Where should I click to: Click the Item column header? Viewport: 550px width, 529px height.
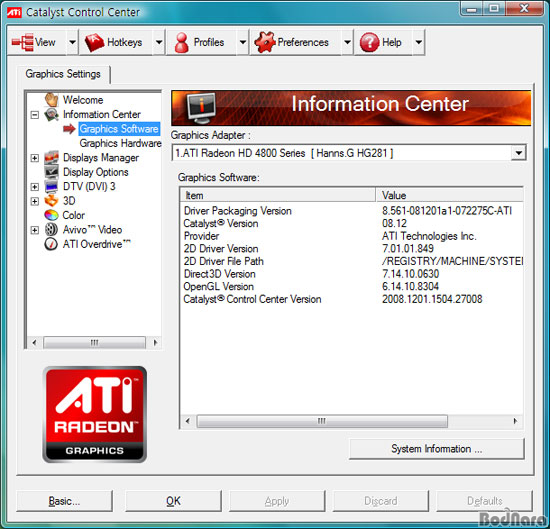[x=278, y=195]
